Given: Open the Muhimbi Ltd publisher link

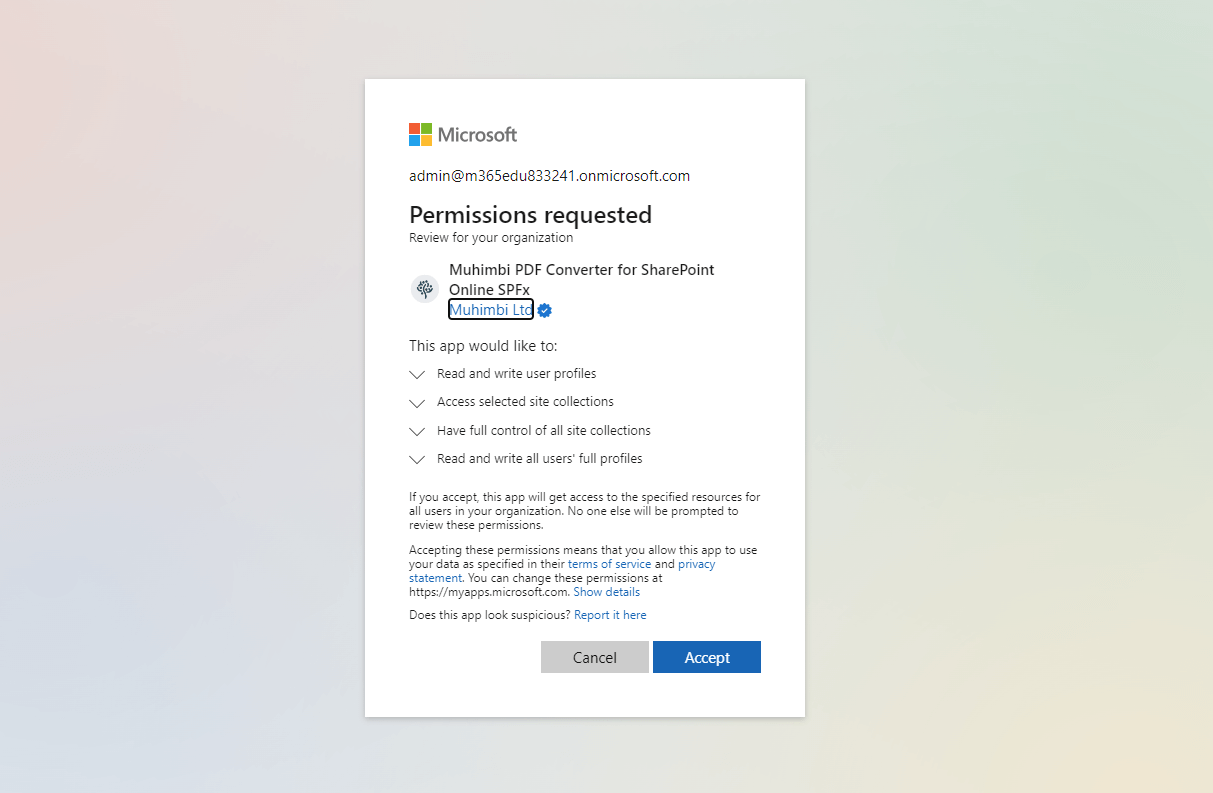Looking at the screenshot, I should pyautogui.click(x=491, y=310).
